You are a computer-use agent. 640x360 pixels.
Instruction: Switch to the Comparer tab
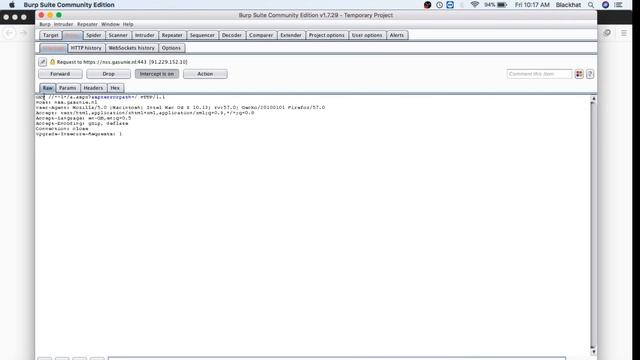[261, 35]
